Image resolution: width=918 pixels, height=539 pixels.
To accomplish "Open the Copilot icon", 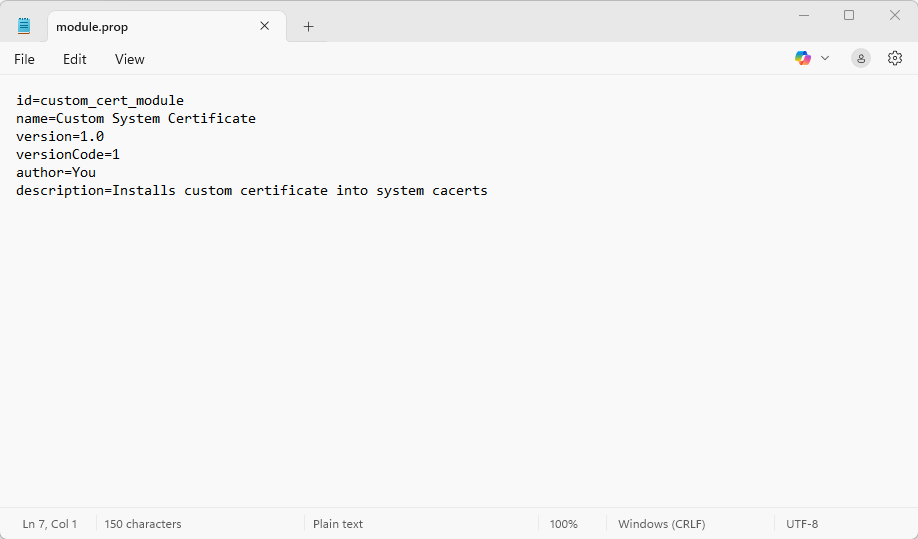I will tap(802, 58).
